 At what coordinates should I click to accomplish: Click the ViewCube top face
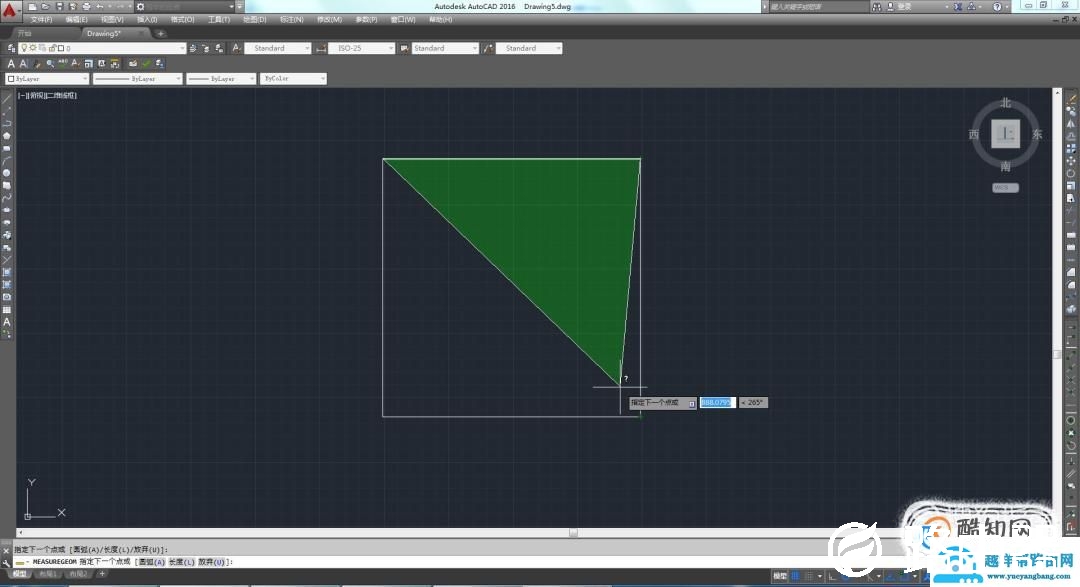pos(1006,133)
